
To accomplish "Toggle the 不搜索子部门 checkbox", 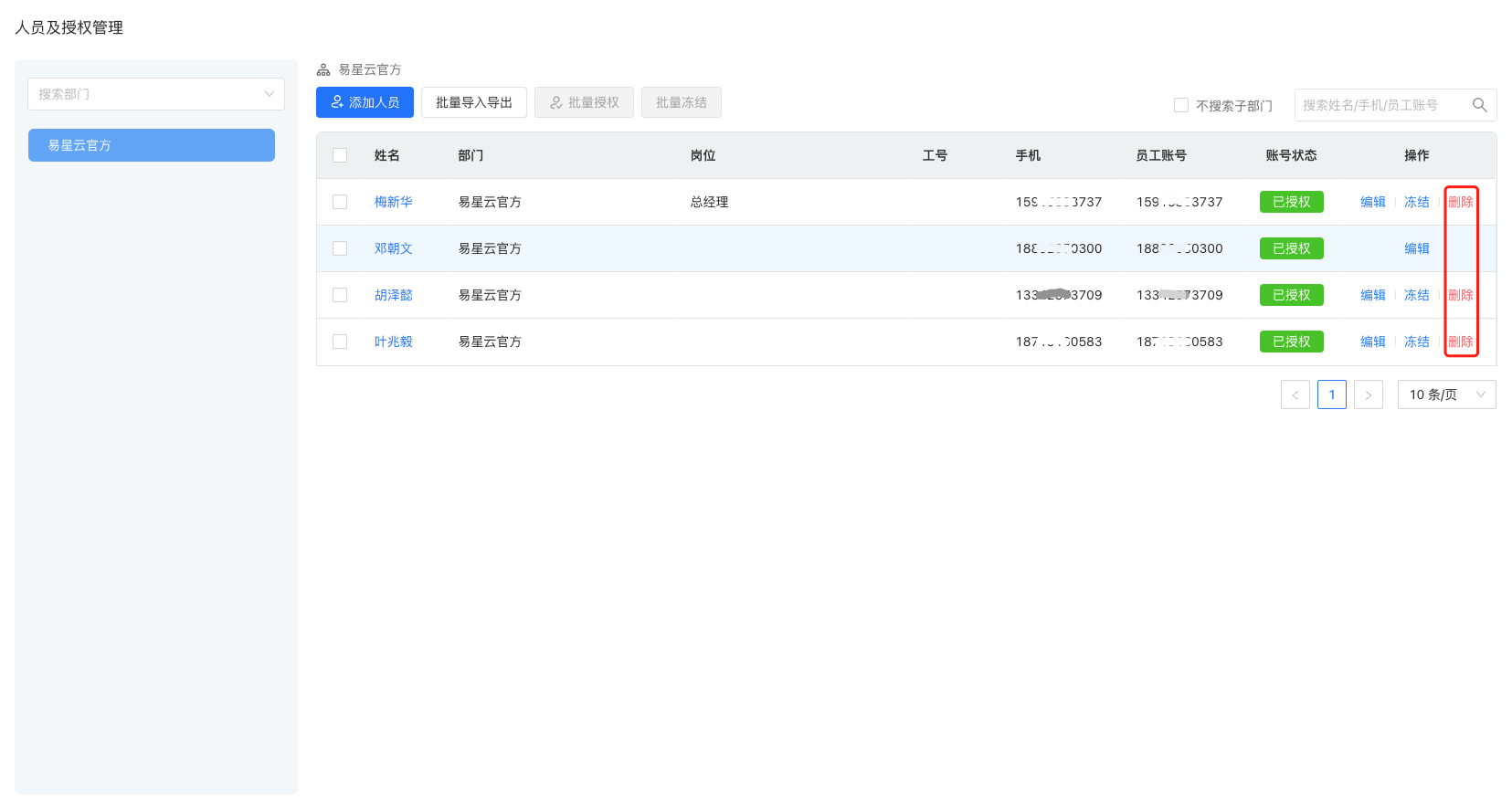I will pyautogui.click(x=1181, y=105).
